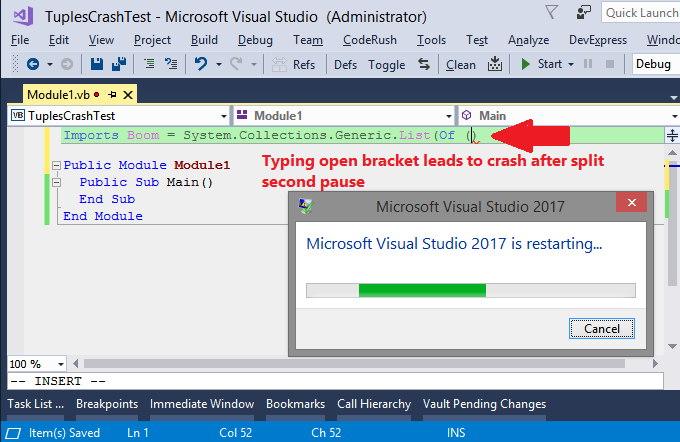Screen dimensions: 680x442
Task: Click the Redo arrow icon
Action: pos(236,64)
